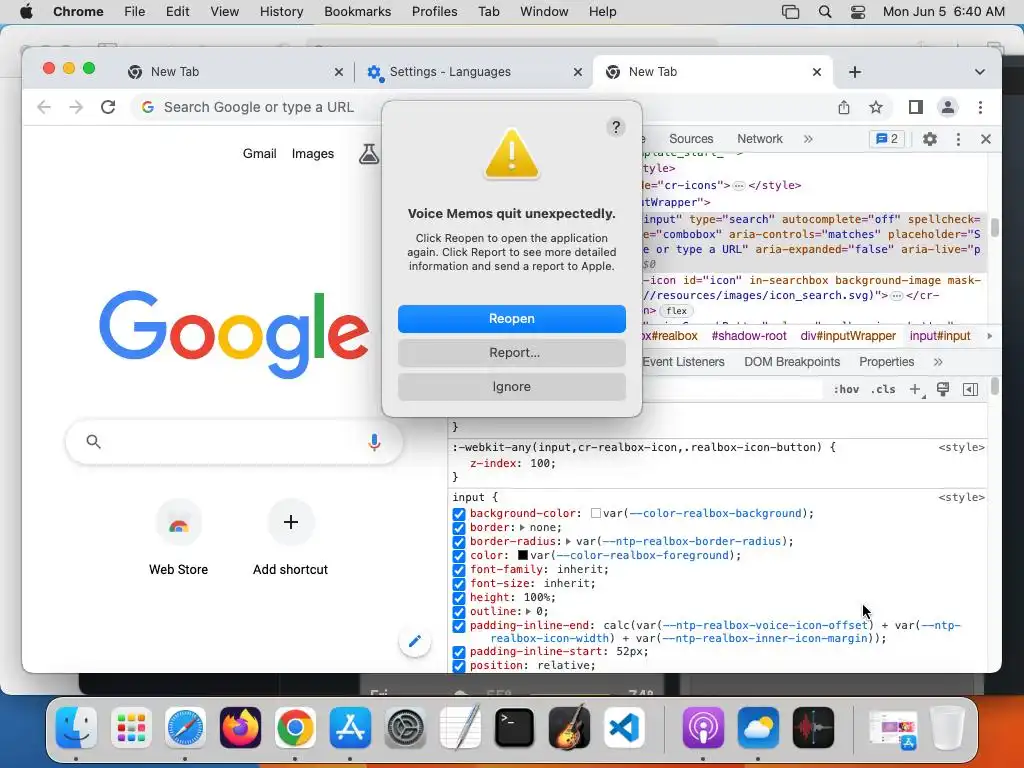Go back to previous page

44,107
